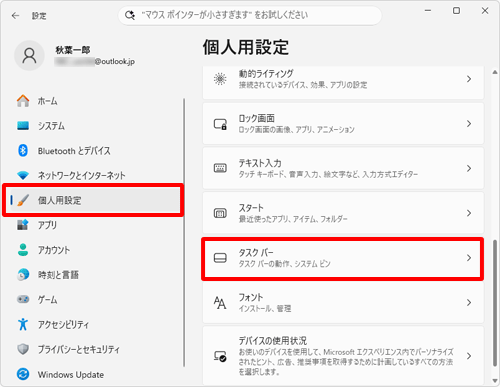This screenshot has height=387, width=500.
Task: Click the フォント letters icon
Action: [x=220, y=303]
